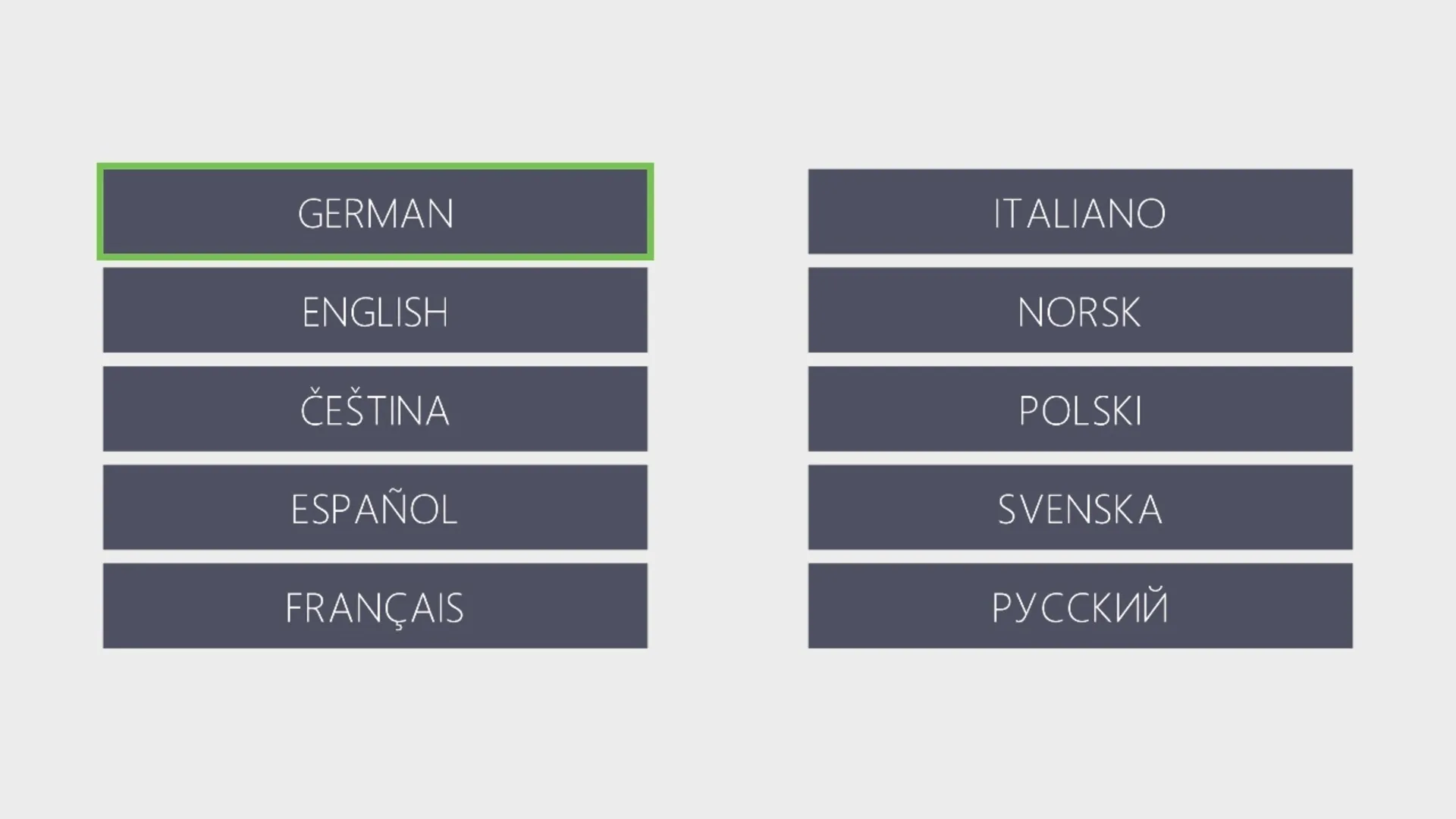Pick Norsk as the language
The image size is (1456, 819).
(1080, 310)
